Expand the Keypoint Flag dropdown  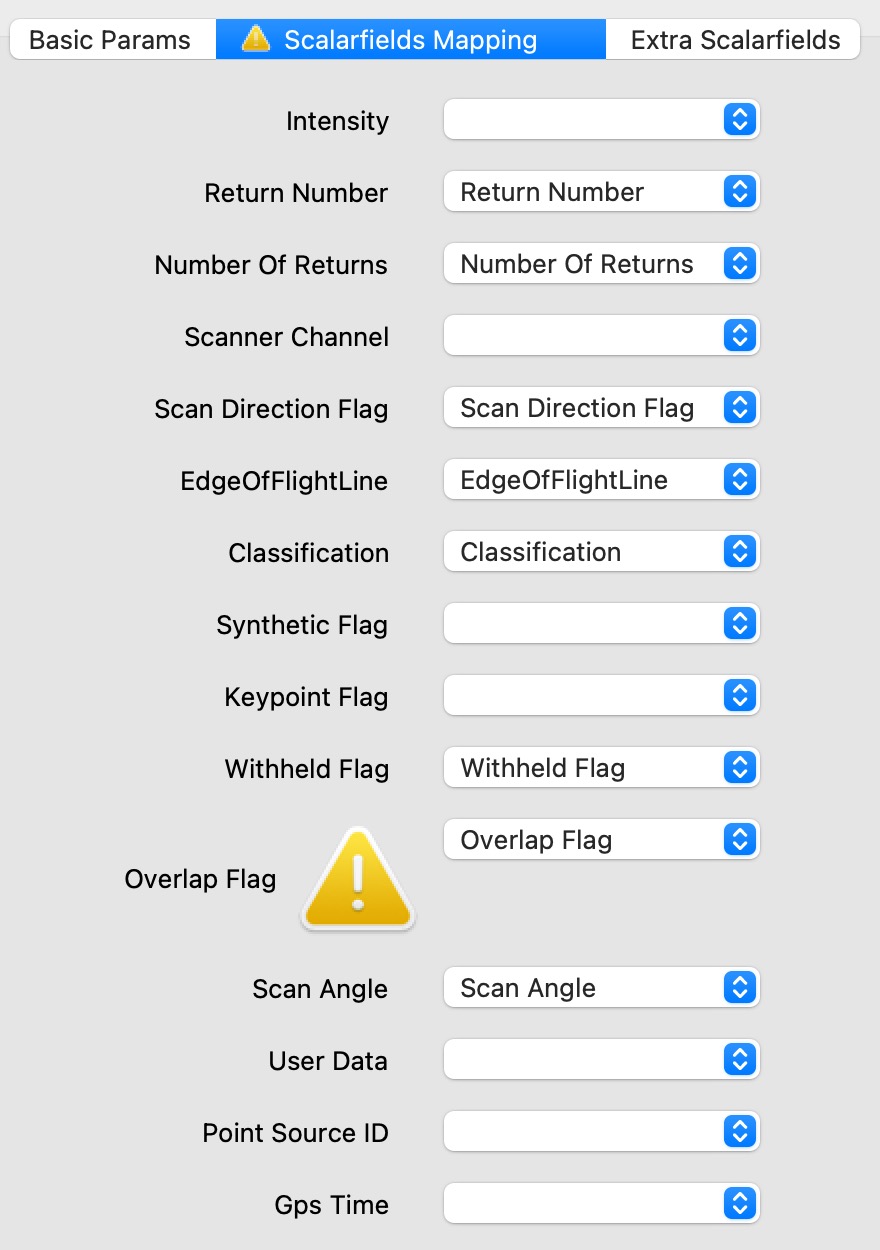[601, 696]
